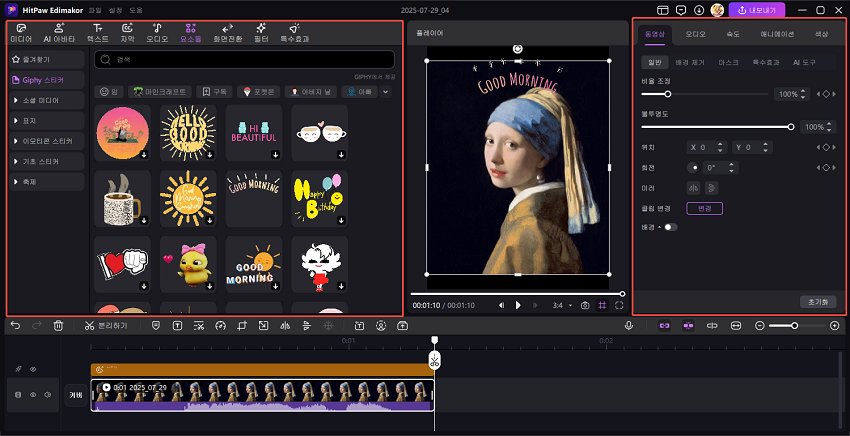Open the speed gauge tool in timeline toolbar
Screen dimensions: 850x436
pyautogui.click(x=220, y=325)
